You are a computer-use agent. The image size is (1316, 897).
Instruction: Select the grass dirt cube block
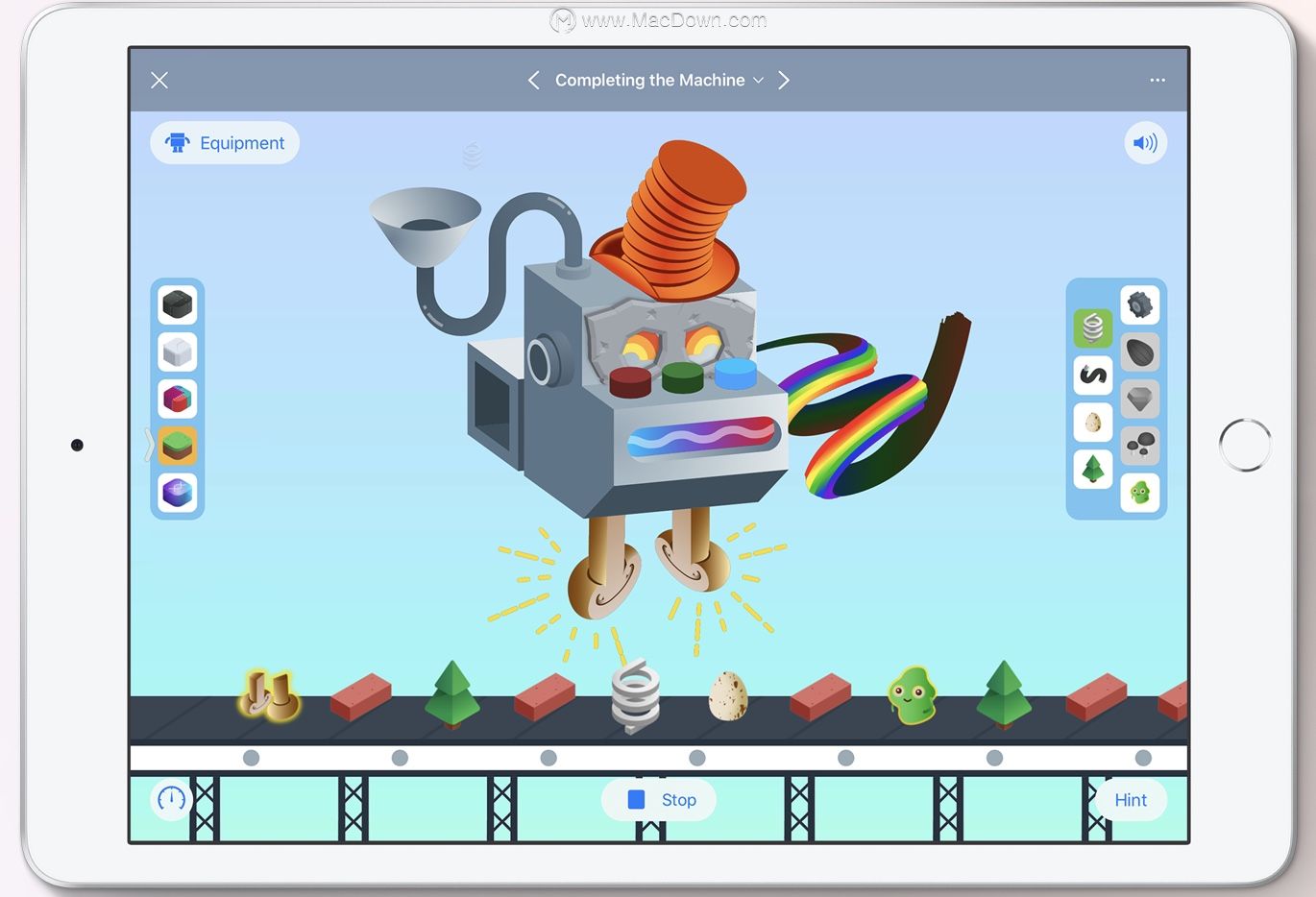point(178,446)
